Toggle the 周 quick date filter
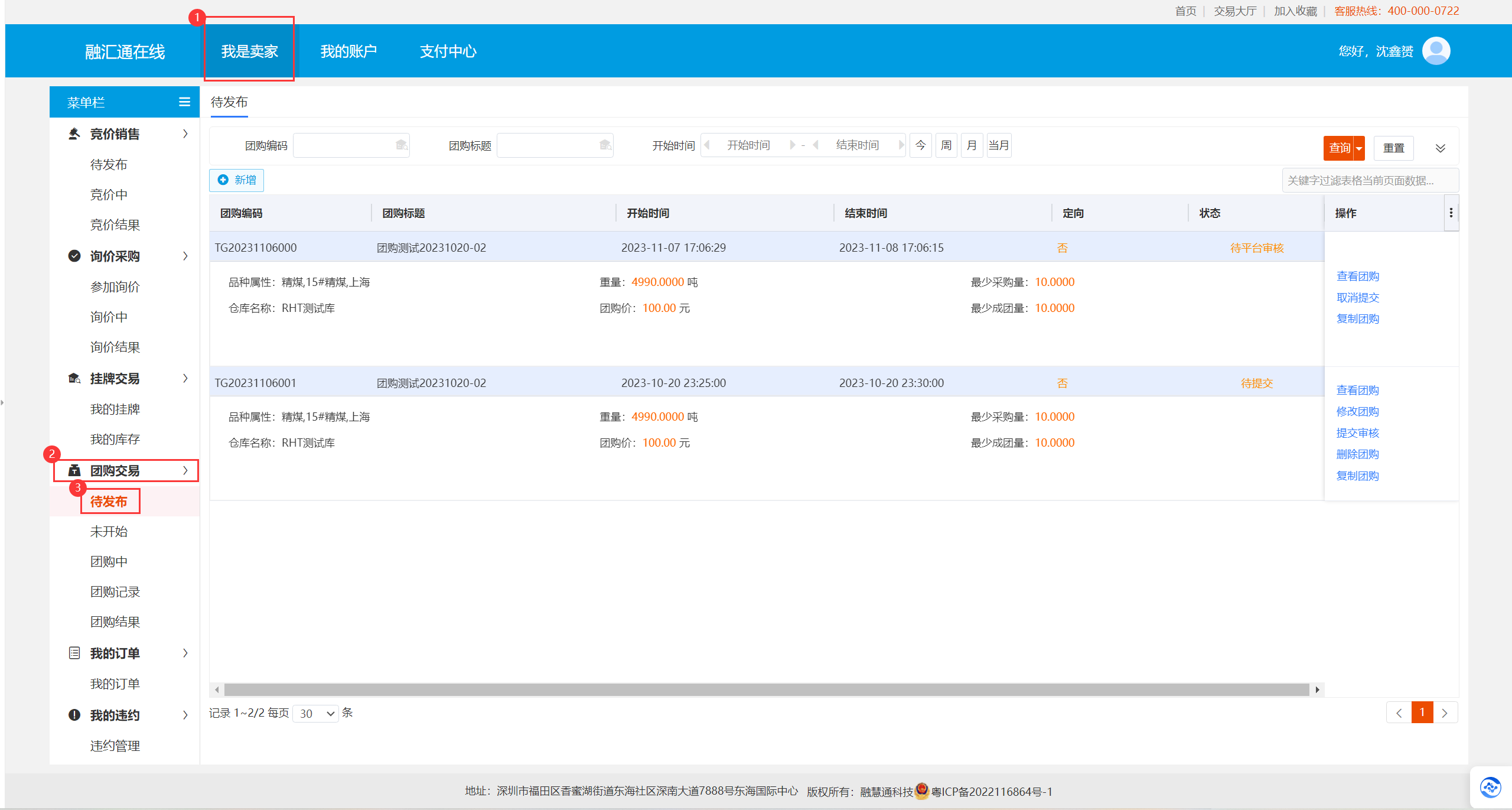1512x810 pixels. 946,145
